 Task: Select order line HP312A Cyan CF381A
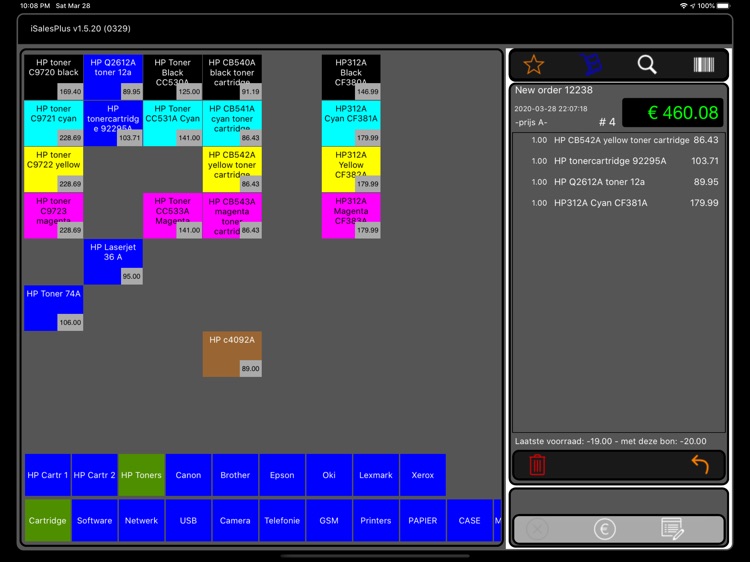[618, 203]
